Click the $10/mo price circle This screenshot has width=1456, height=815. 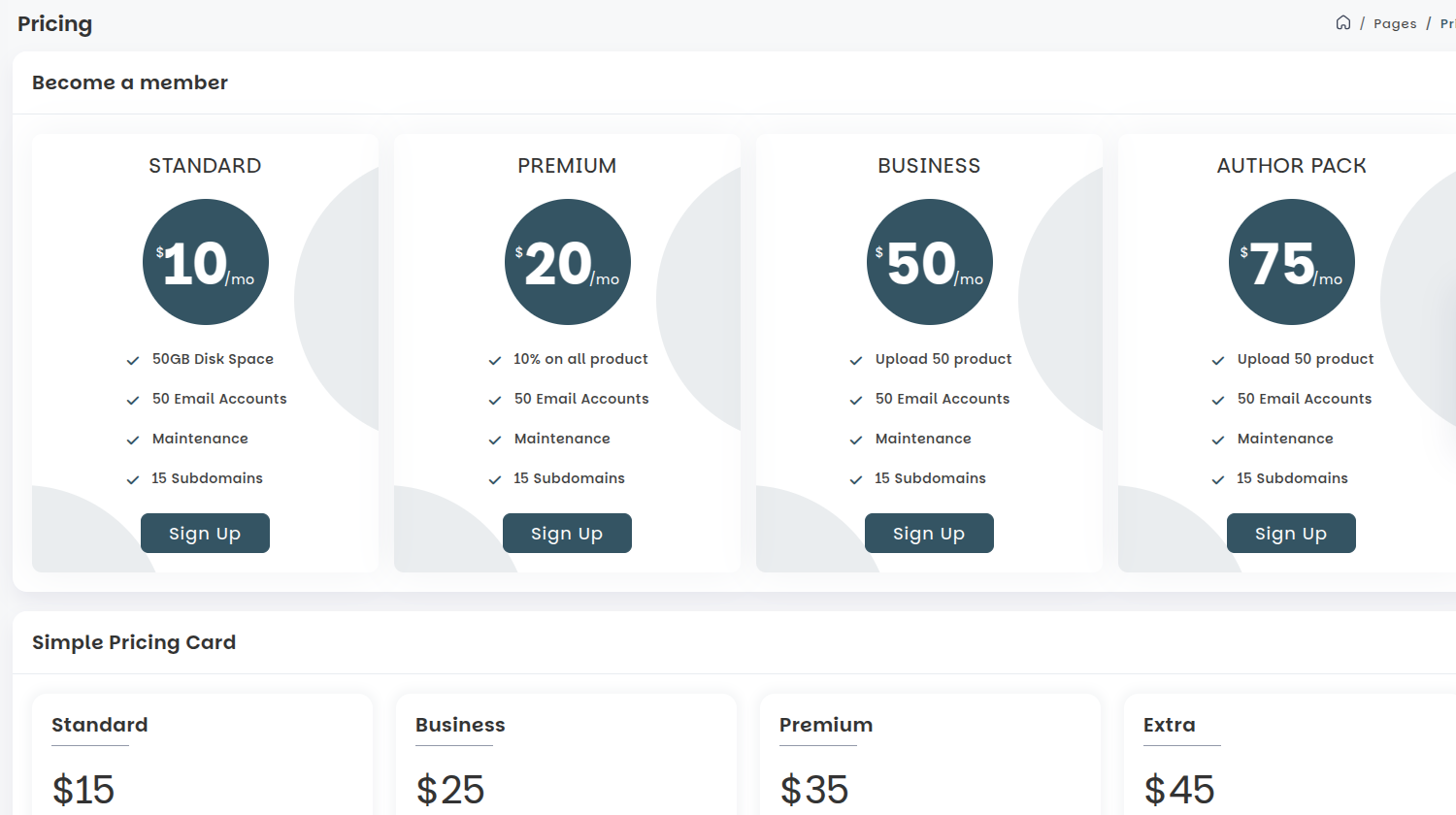206,262
